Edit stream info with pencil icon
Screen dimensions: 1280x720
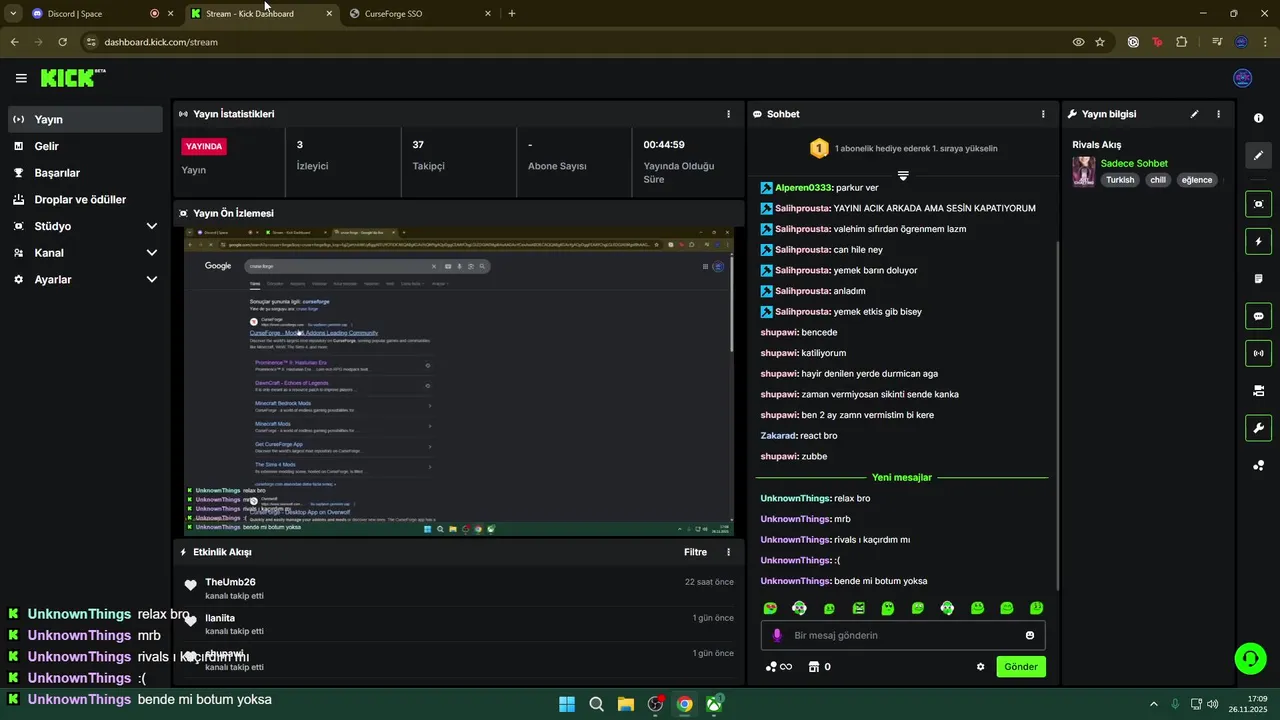[1194, 114]
